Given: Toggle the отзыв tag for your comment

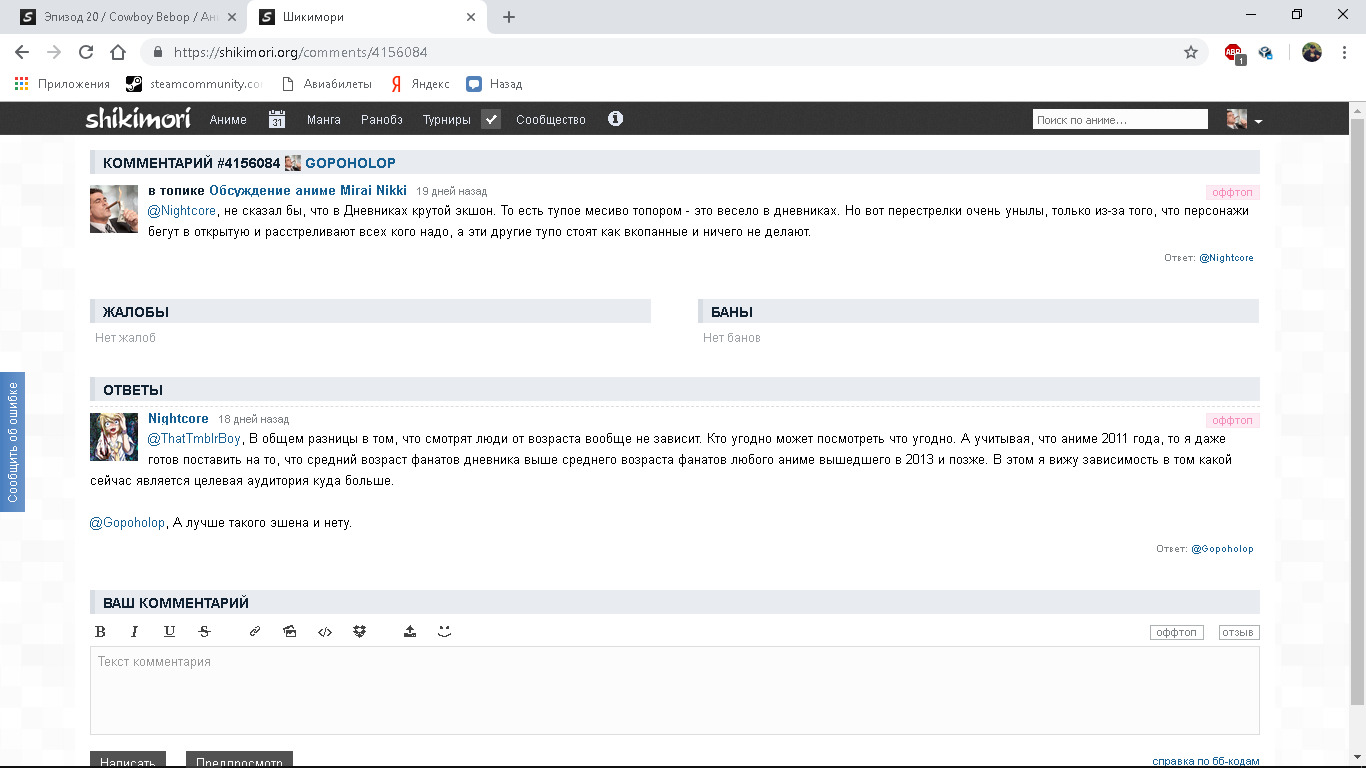Looking at the screenshot, I should pos(1238,632).
